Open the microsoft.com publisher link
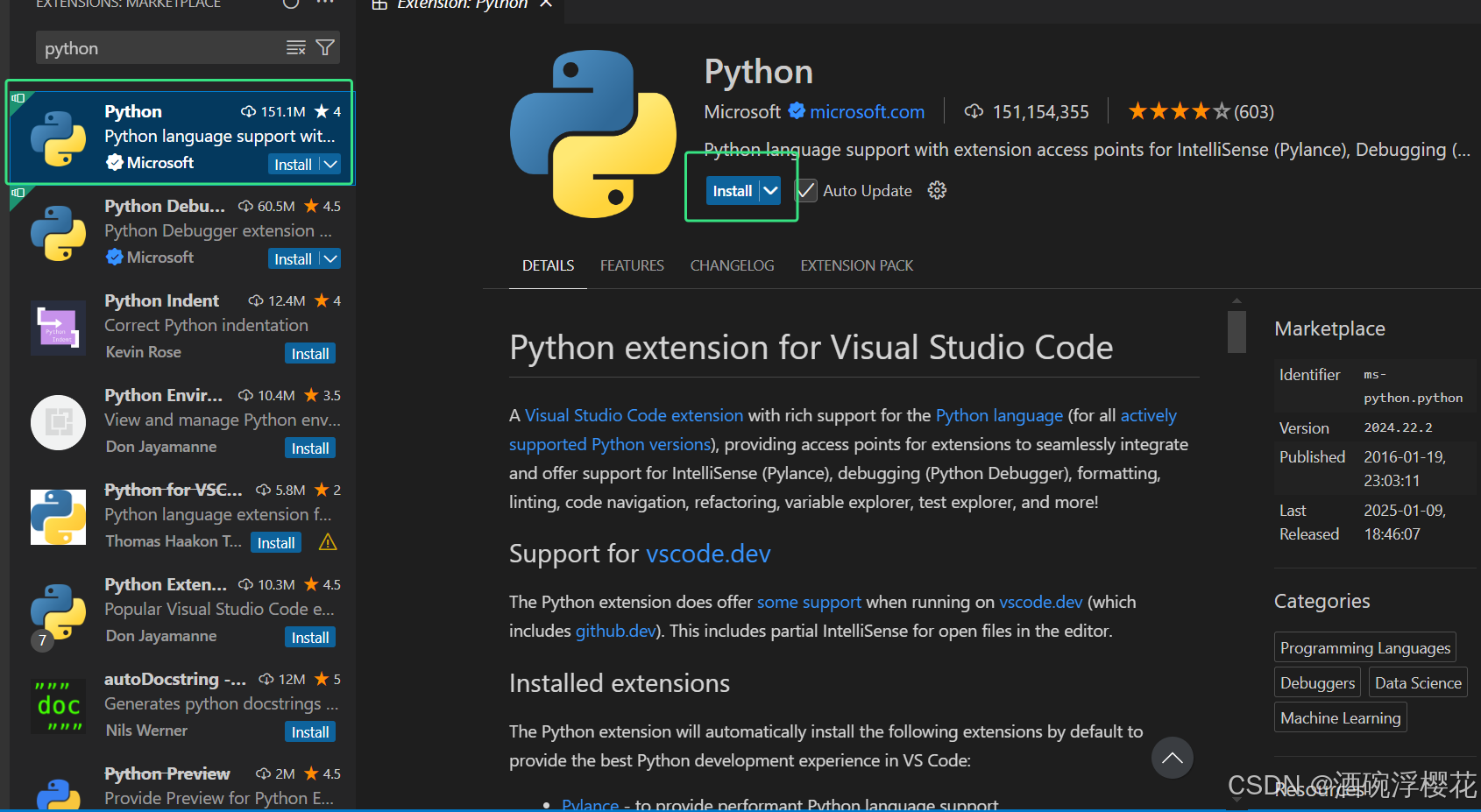 tap(867, 112)
